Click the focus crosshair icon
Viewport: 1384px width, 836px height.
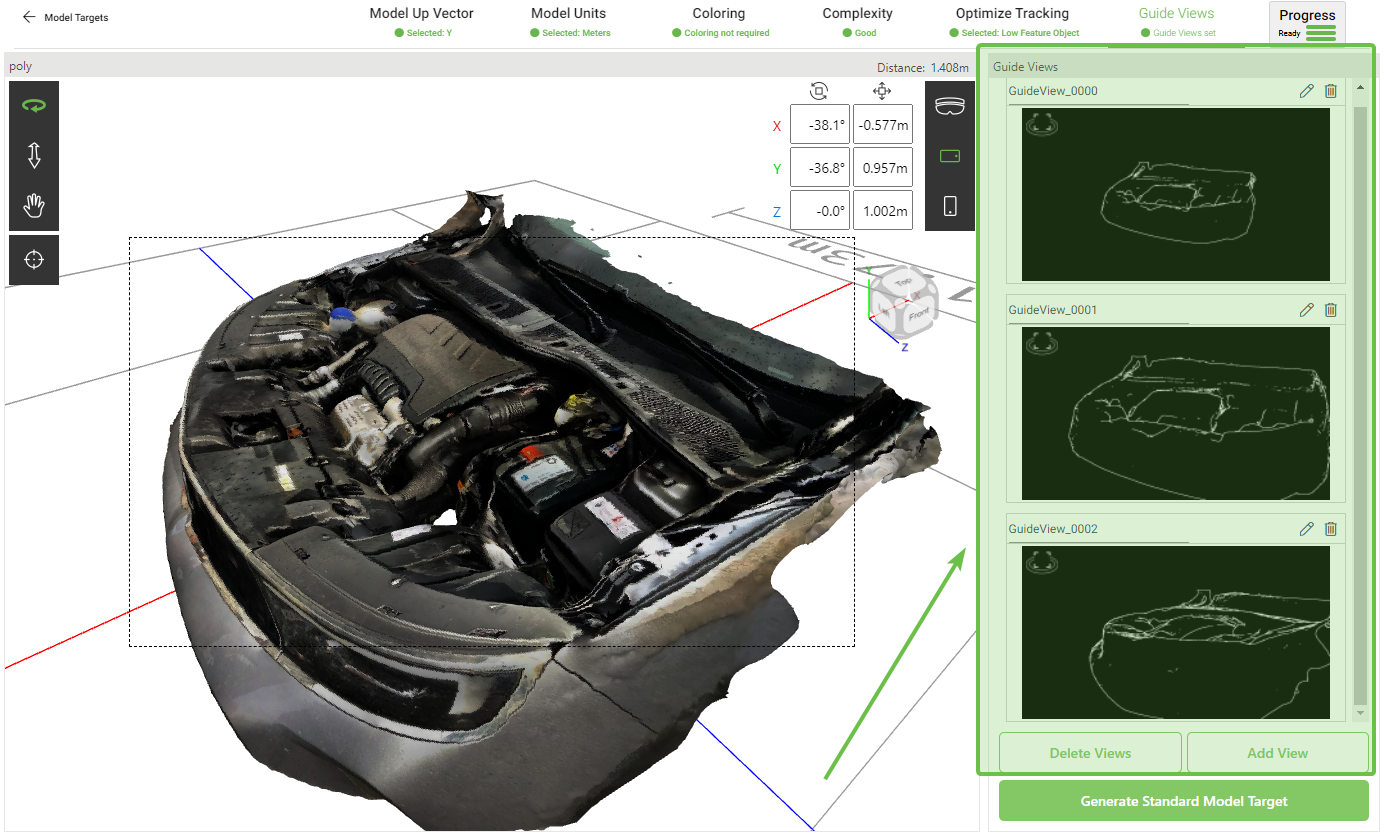33,259
